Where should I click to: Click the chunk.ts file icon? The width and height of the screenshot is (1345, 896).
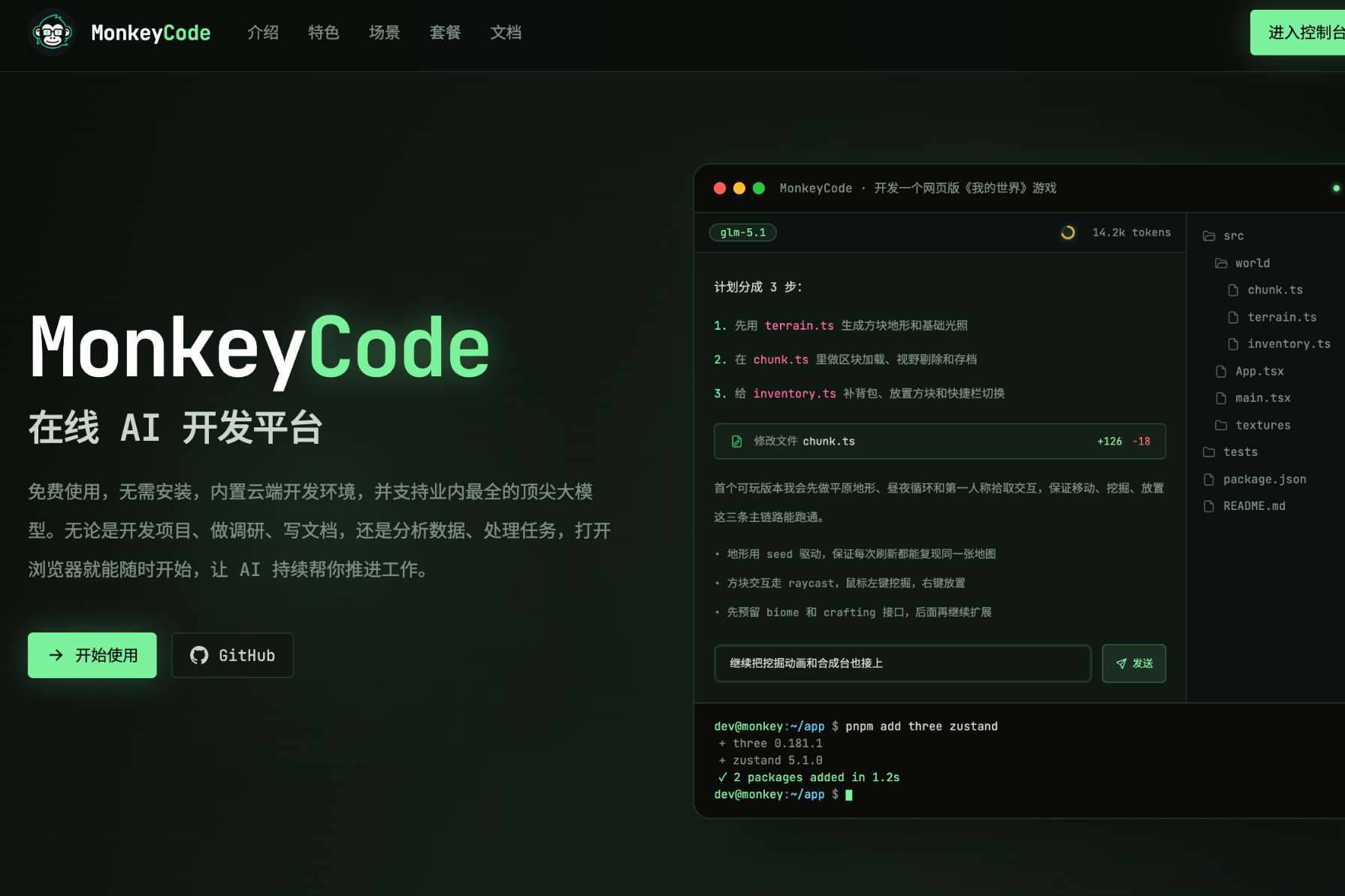tap(1233, 290)
